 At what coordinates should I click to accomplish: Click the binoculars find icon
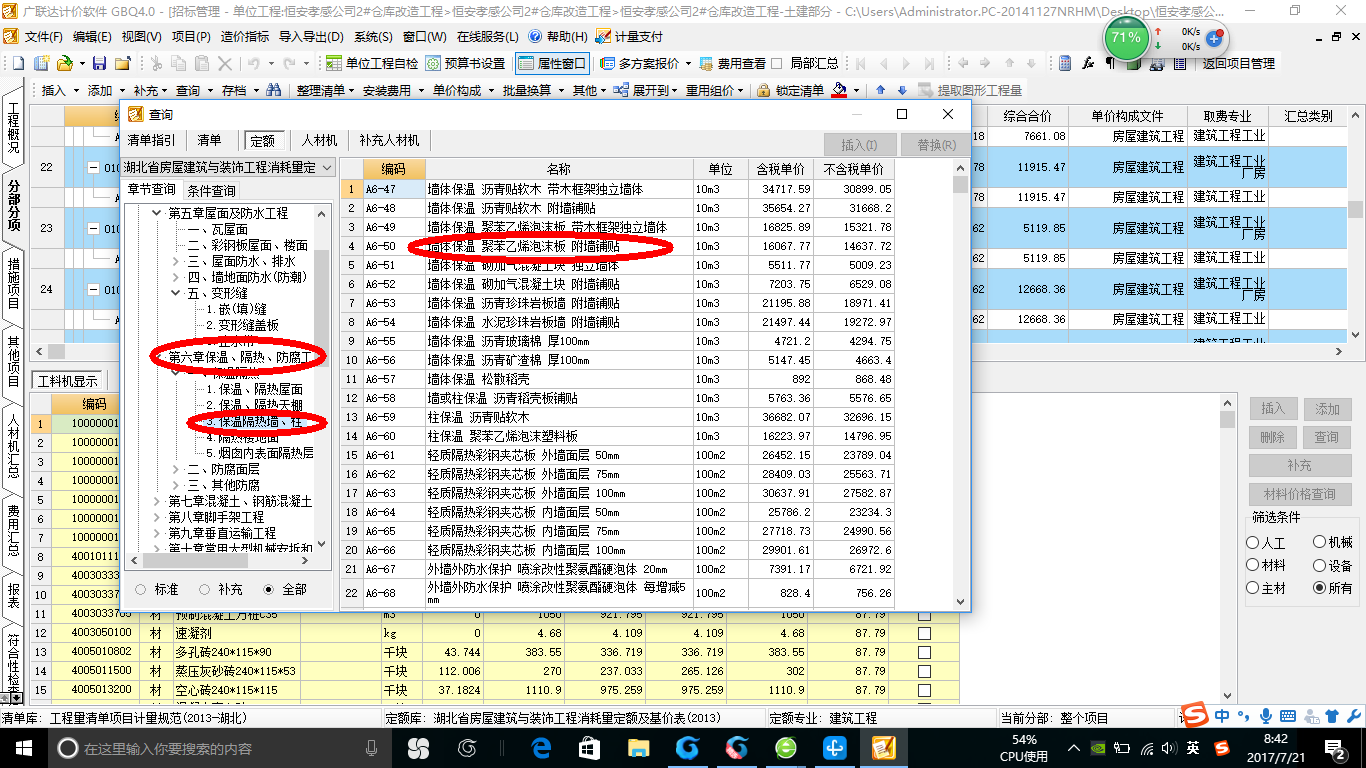pyautogui.click(x=273, y=90)
